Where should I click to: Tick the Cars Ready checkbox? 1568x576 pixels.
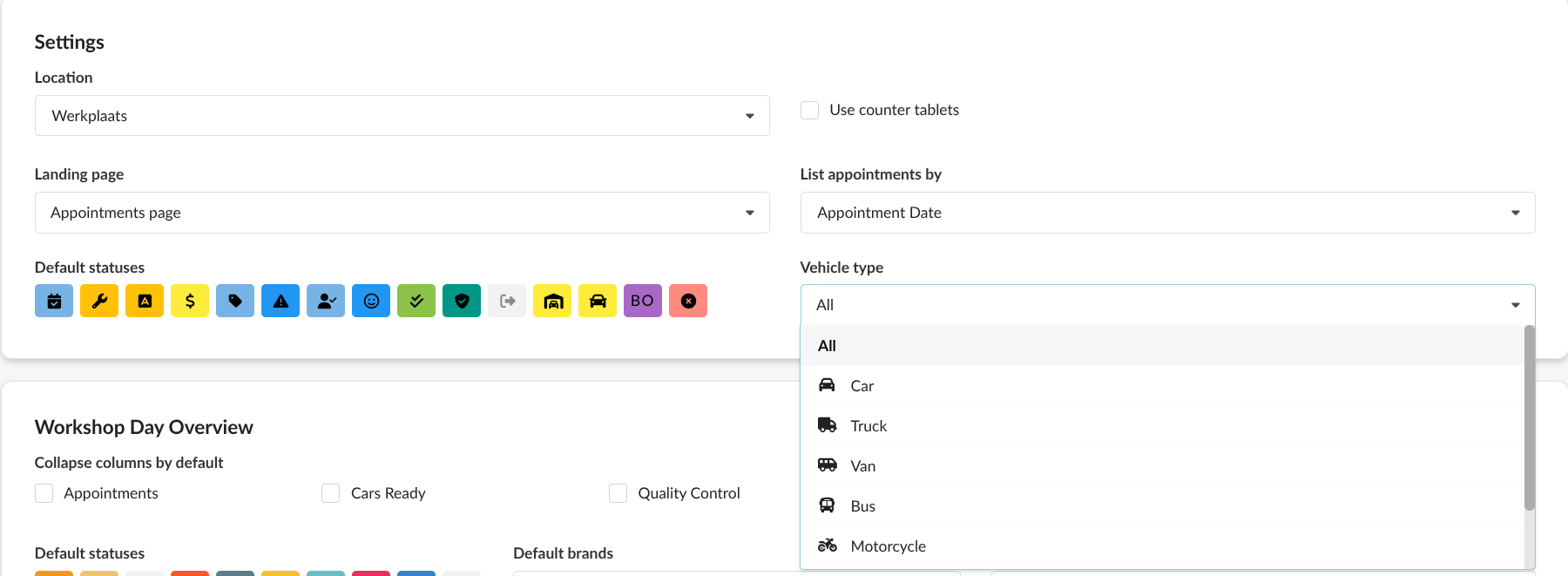coord(331,493)
